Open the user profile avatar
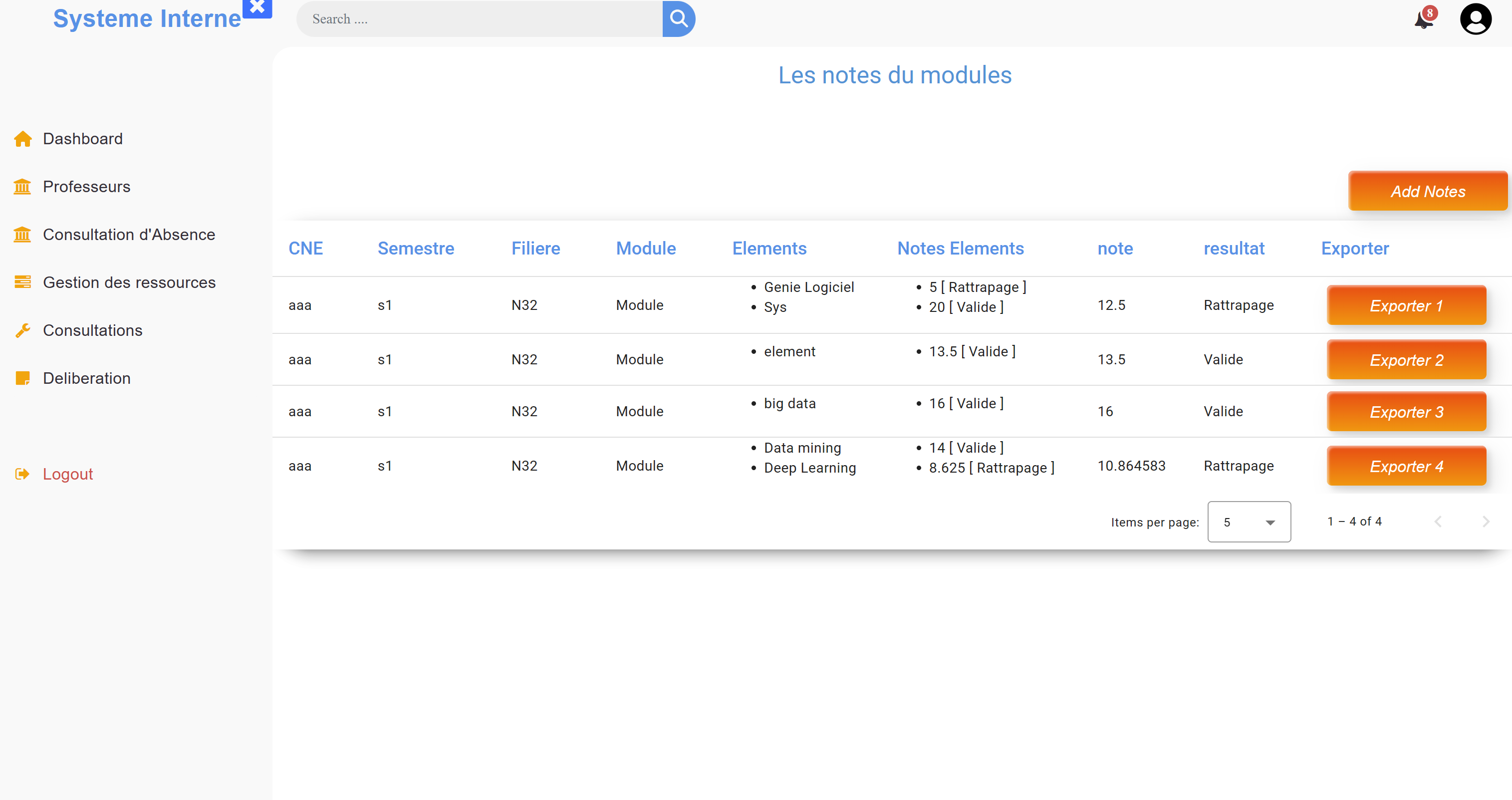The image size is (1512, 800). (1475, 19)
